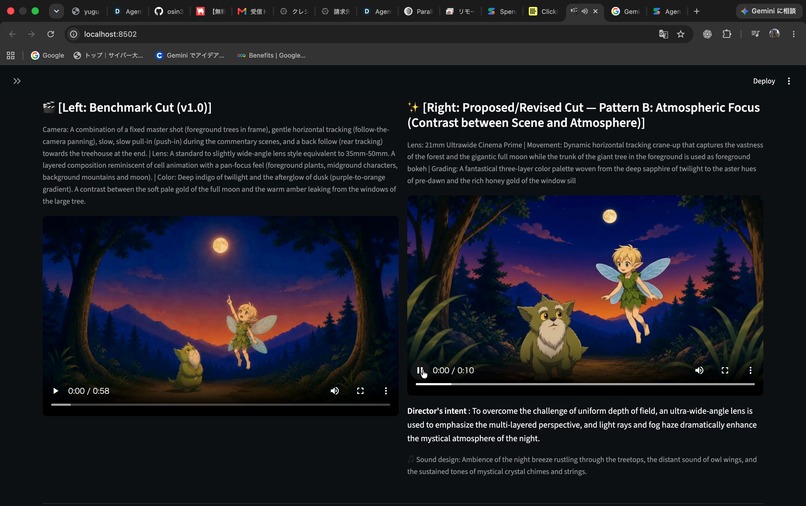
Task: Open the Benefits | Google bookmark
Action: [x=271, y=55]
